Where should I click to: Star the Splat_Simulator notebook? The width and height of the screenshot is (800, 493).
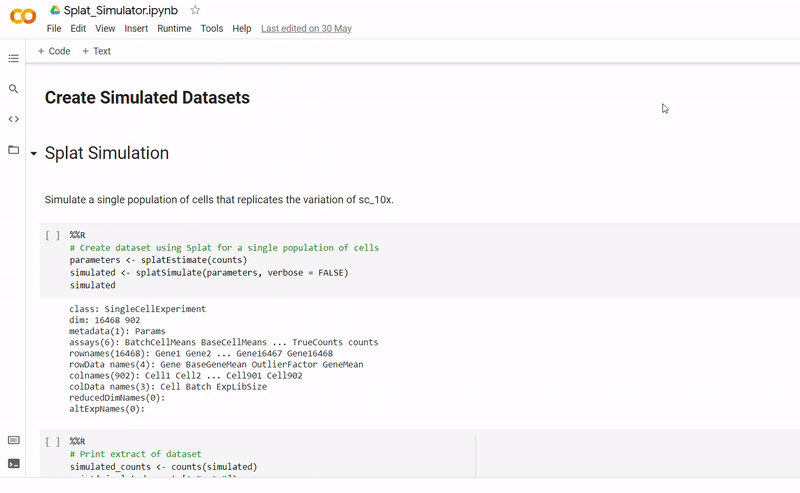coord(195,10)
